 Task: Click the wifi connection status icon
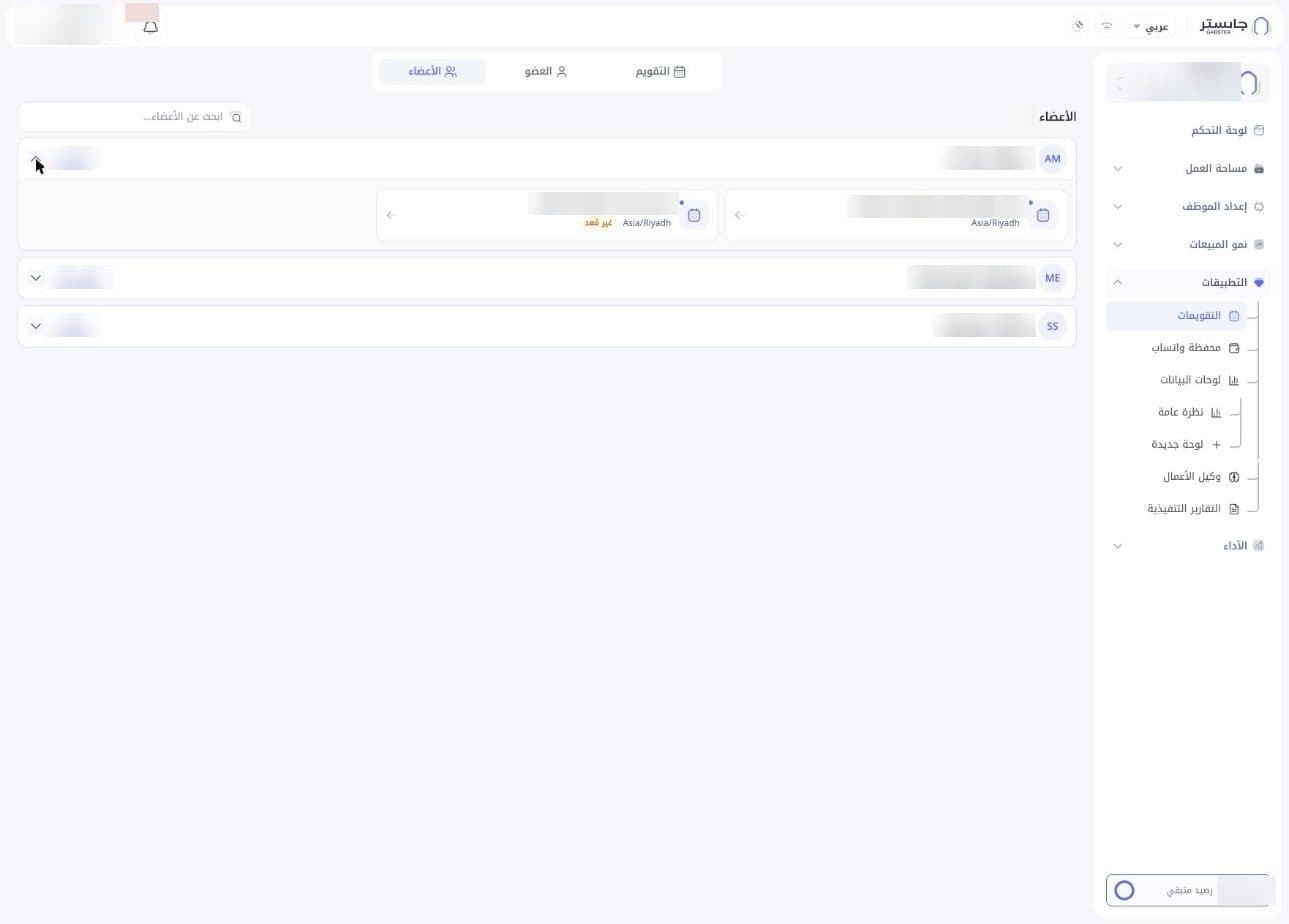click(x=1106, y=26)
